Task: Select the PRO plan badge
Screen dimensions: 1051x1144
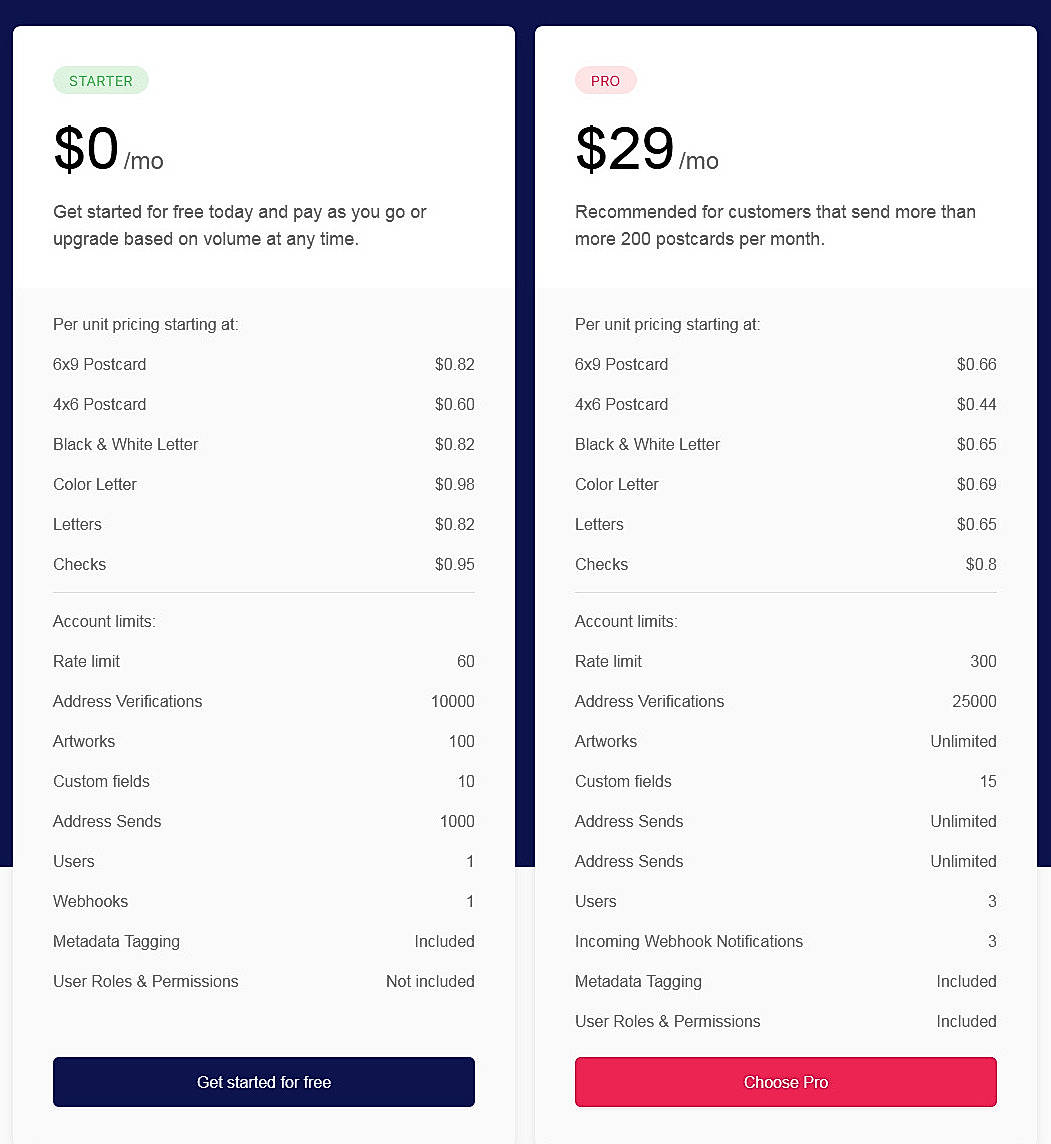Action: [605, 80]
